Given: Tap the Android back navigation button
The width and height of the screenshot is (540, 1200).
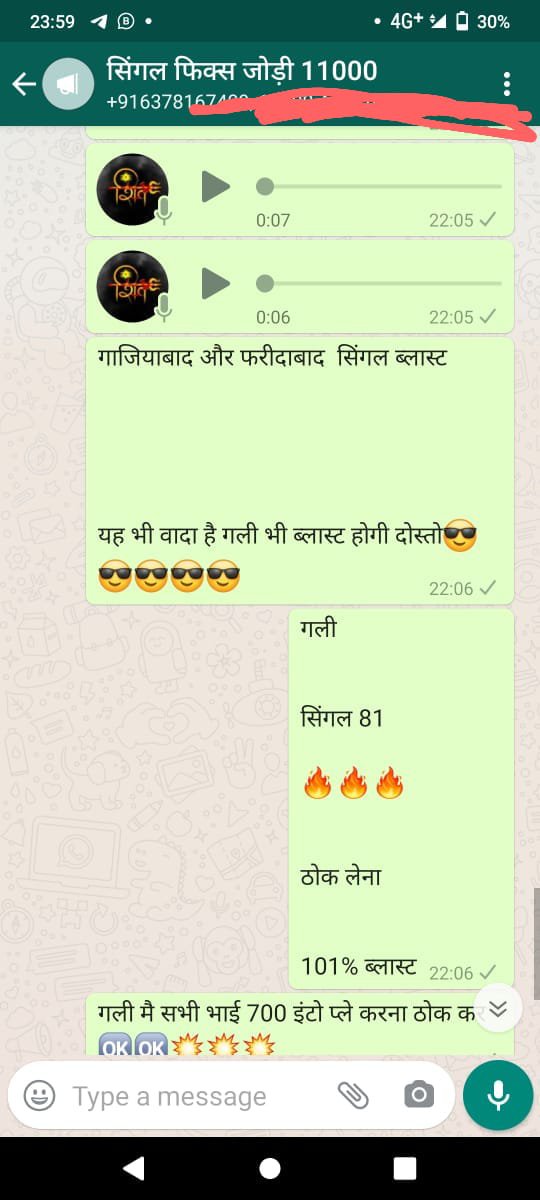Looking at the screenshot, I should tap(134, 1168).
